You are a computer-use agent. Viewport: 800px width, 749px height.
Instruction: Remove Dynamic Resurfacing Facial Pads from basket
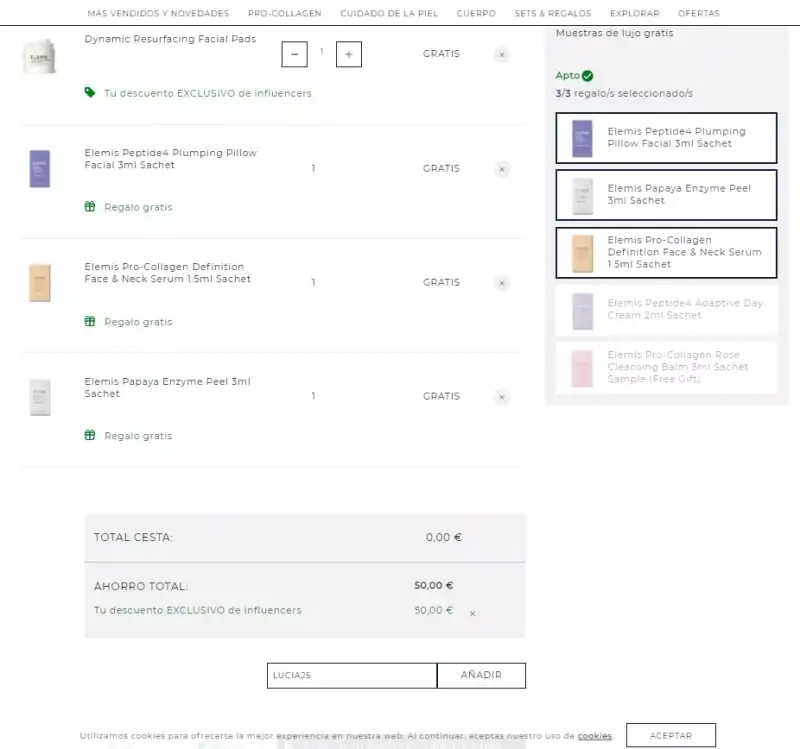[x=502, y=55]
